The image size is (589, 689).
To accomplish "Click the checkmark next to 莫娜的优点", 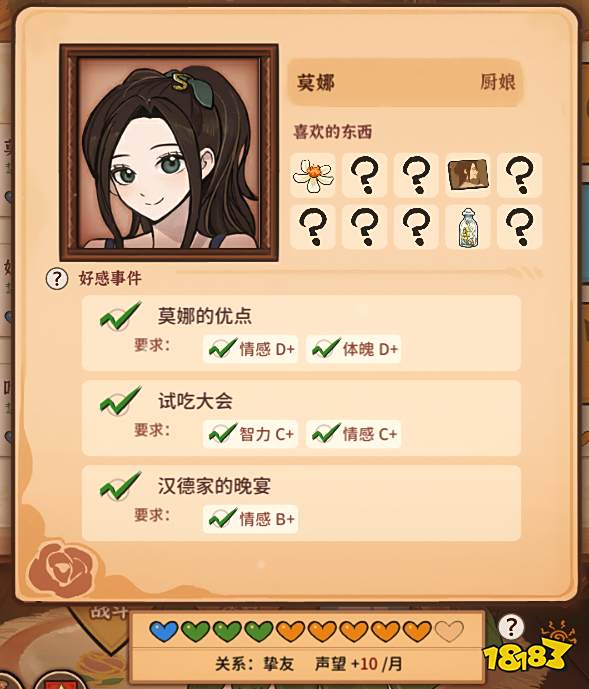I will (120, 315).
